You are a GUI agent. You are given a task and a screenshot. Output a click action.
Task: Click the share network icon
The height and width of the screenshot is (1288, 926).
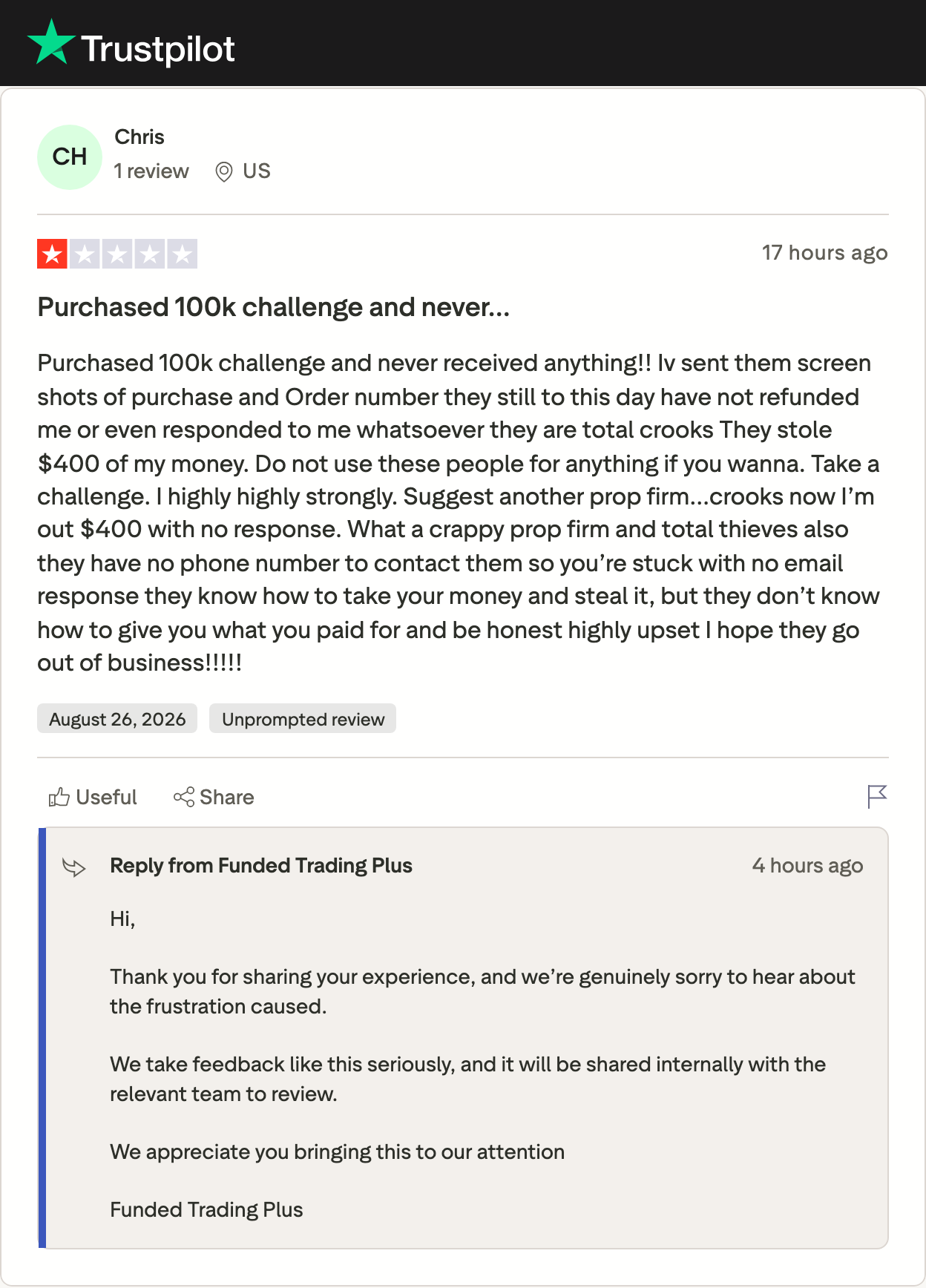point(184,798)
